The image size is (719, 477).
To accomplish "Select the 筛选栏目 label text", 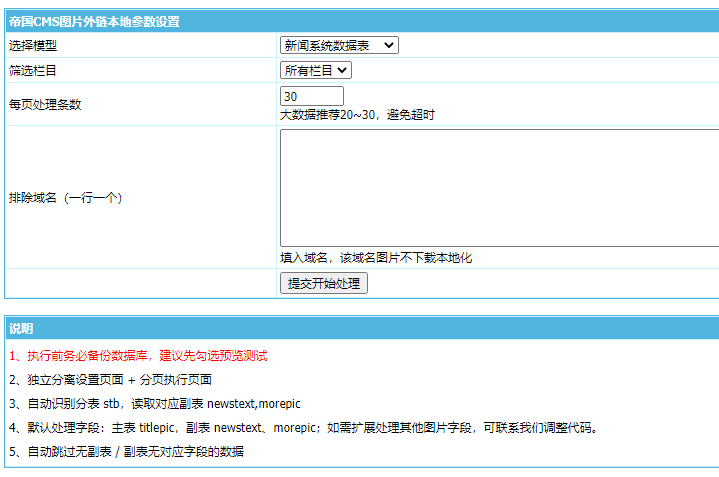I will click(33, 71).
